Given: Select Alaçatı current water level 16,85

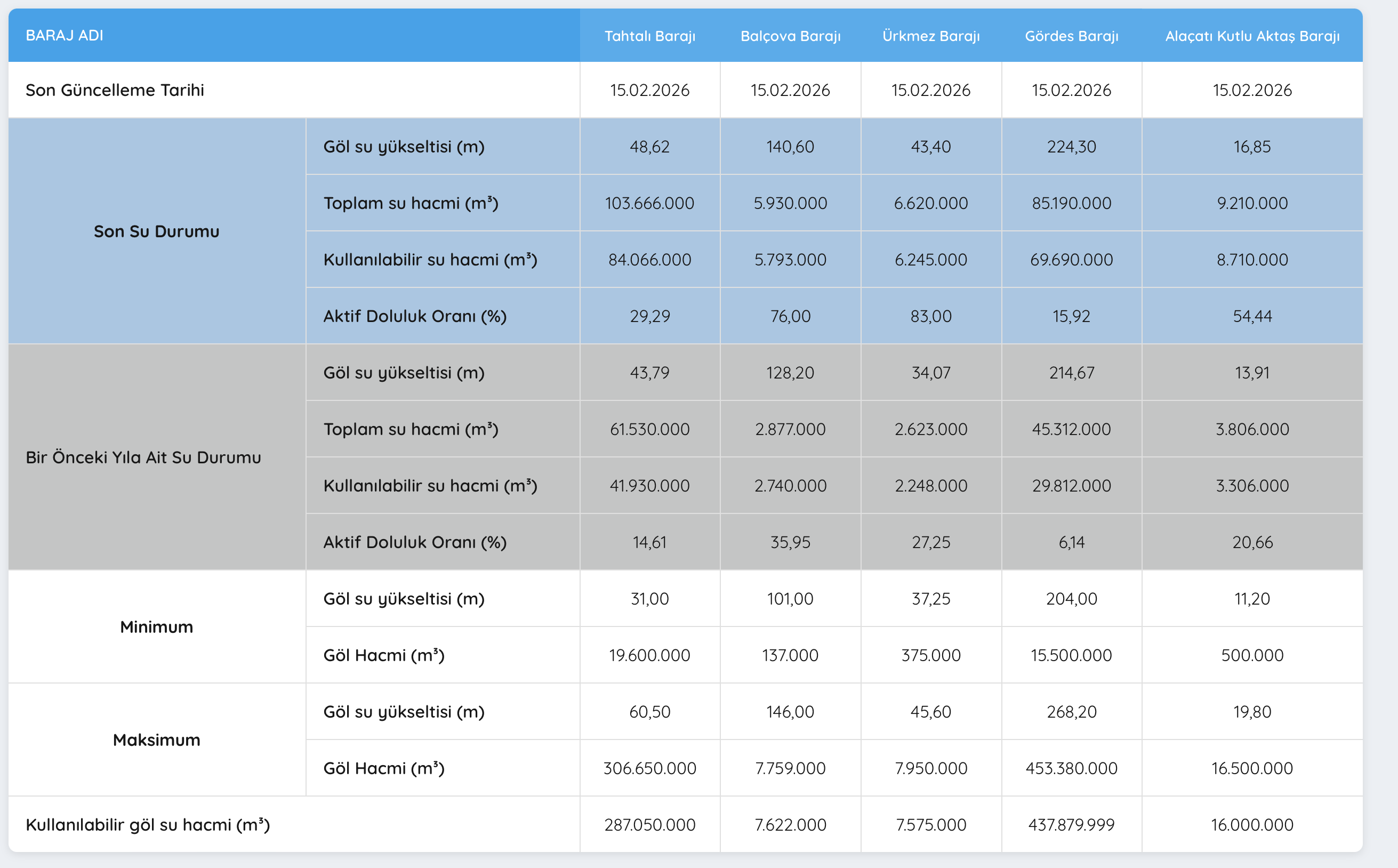Looking at the screenshot, I should [x=1251, y=147].
